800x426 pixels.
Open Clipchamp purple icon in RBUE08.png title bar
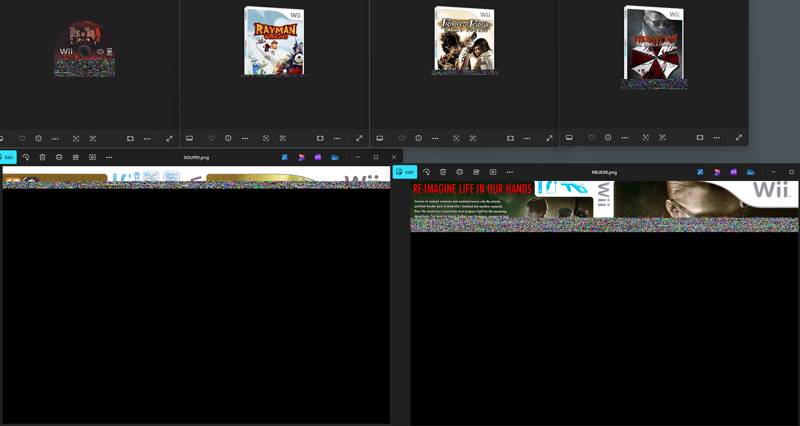point(734,172)
